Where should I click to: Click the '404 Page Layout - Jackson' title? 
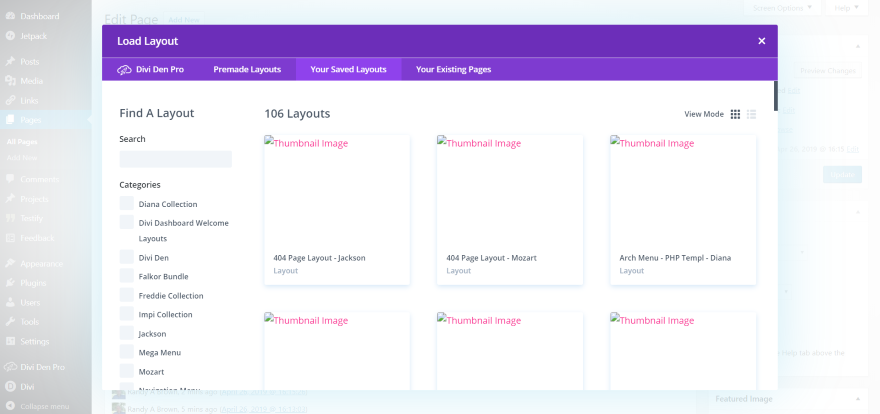[319, 258]
